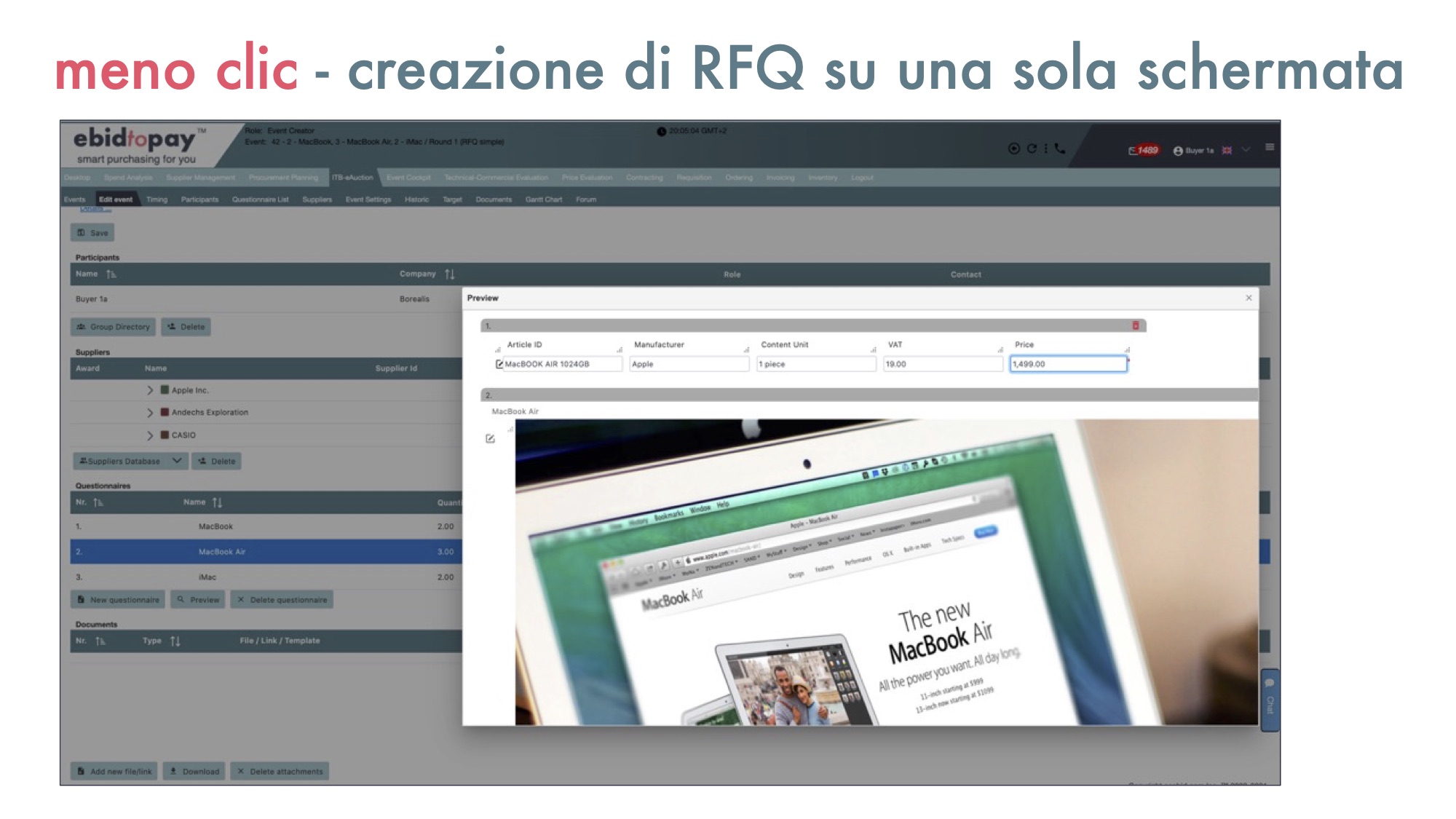
Task: Close the Preview dialog
Action: [x=1249, y=298]
